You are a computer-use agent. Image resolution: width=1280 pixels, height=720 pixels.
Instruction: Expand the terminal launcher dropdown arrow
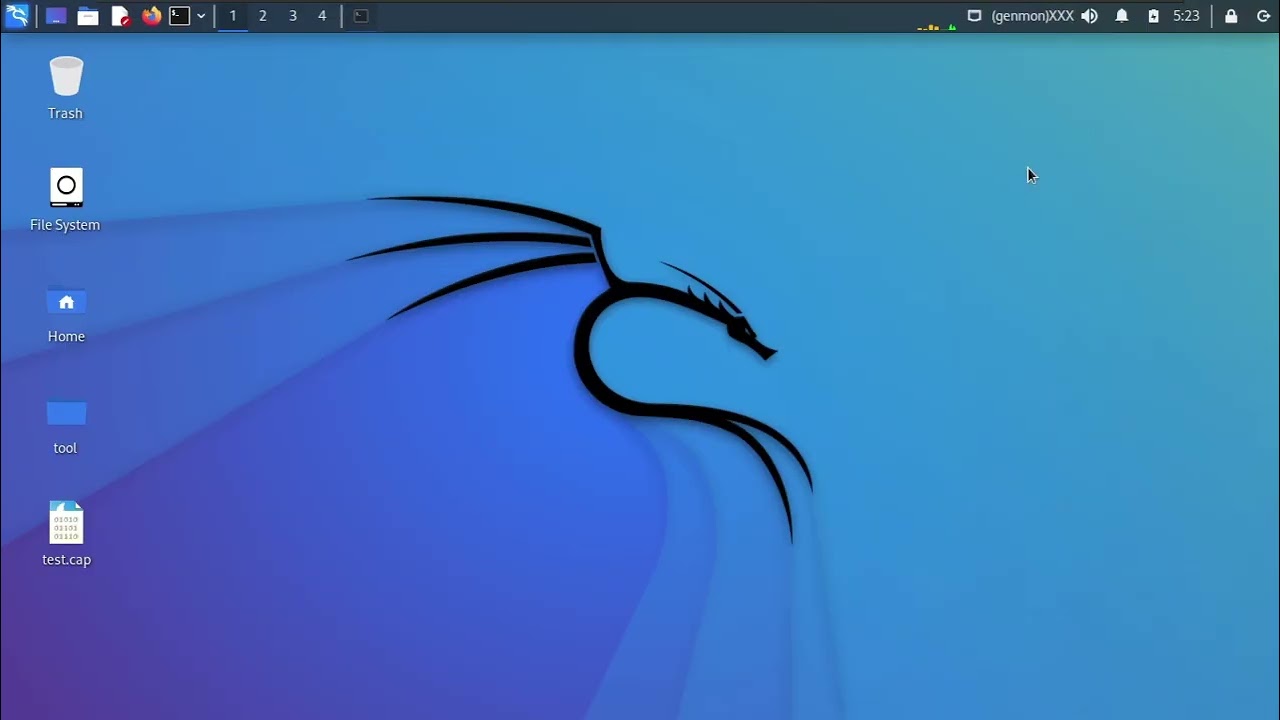click(201, 16)
